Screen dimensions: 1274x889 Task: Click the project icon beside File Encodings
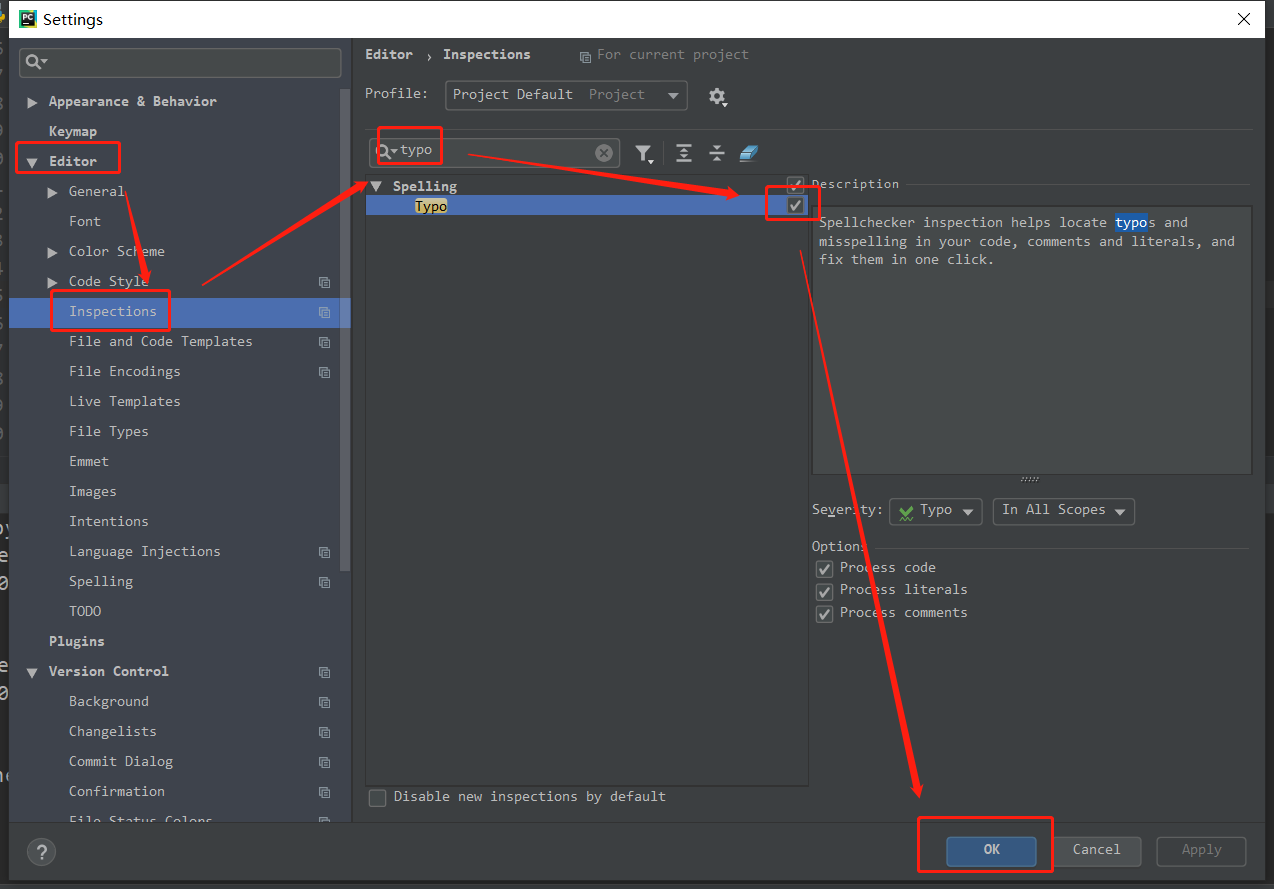coord(324,372)
